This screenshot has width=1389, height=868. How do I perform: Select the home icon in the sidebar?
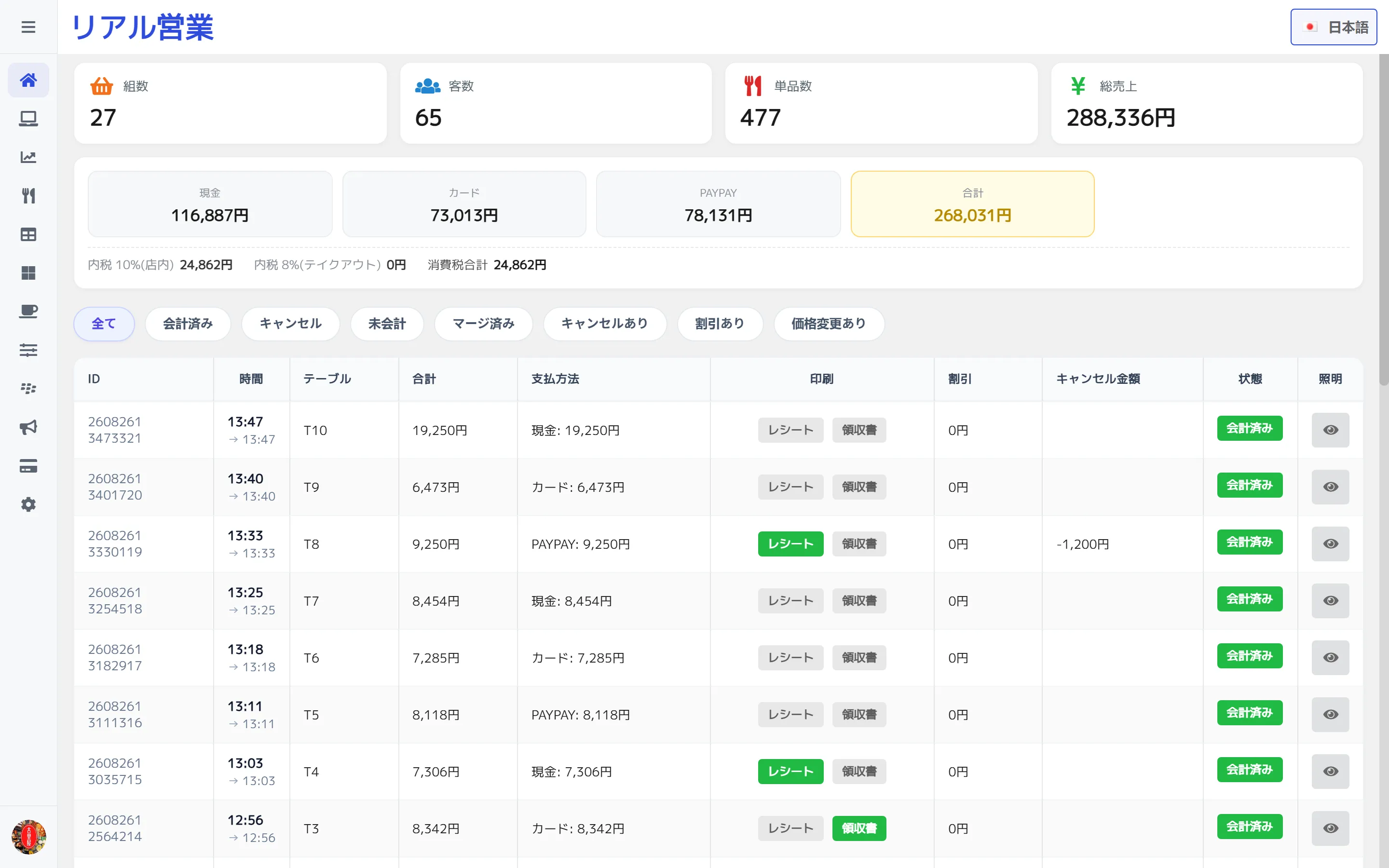(28, 80)
